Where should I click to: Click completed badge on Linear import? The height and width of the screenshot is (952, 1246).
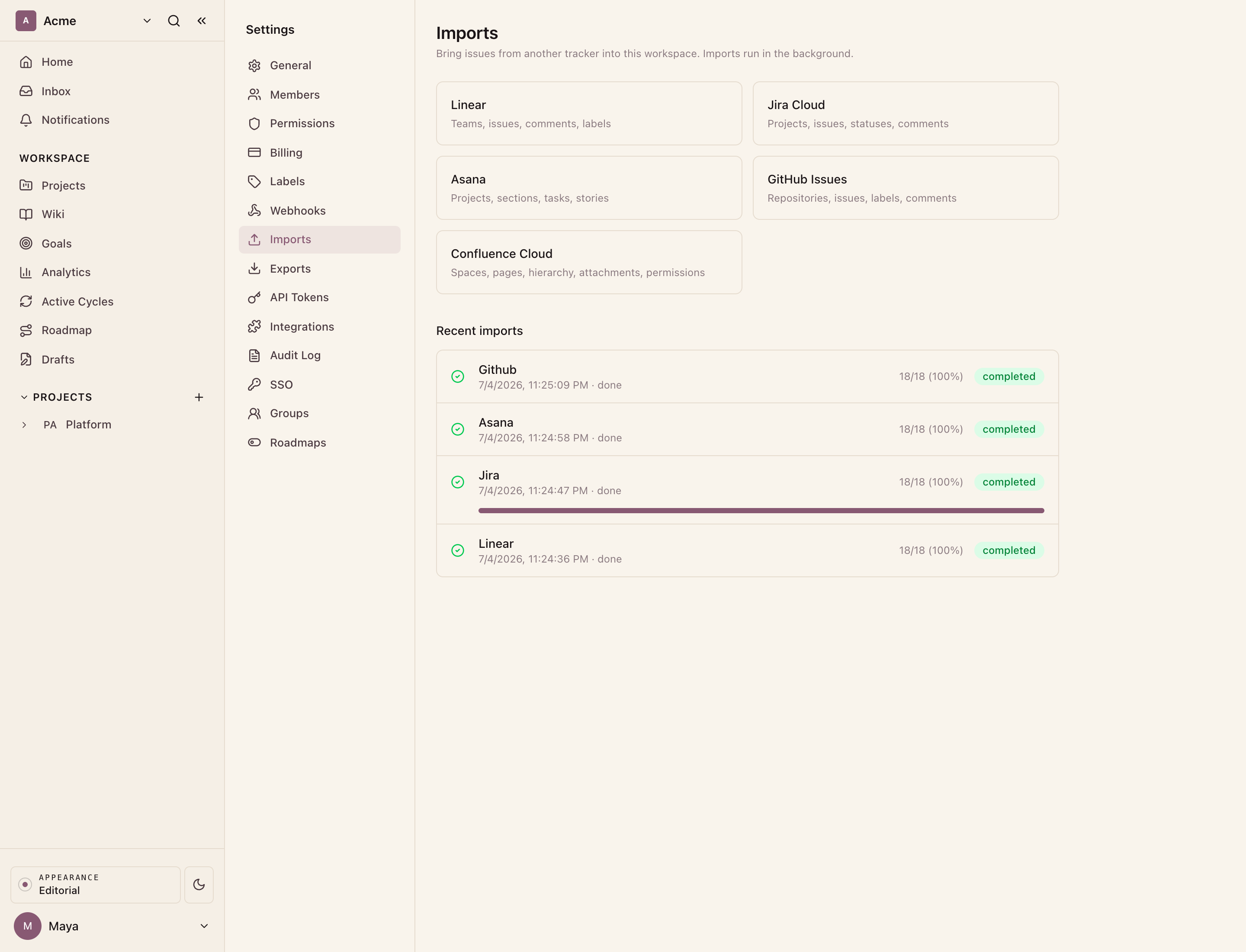1008,550
